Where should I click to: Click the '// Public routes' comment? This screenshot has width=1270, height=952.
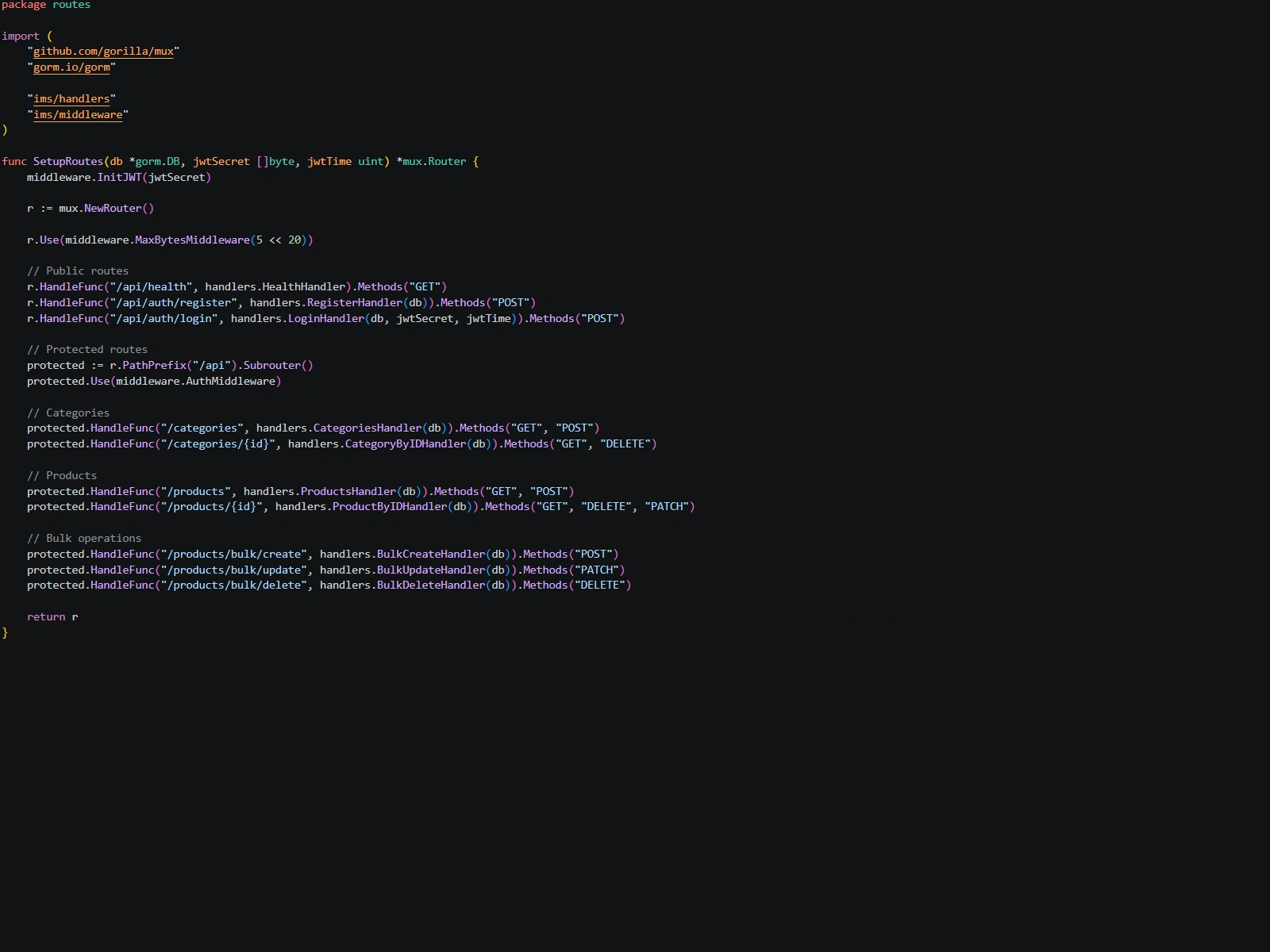click(78, 271)
